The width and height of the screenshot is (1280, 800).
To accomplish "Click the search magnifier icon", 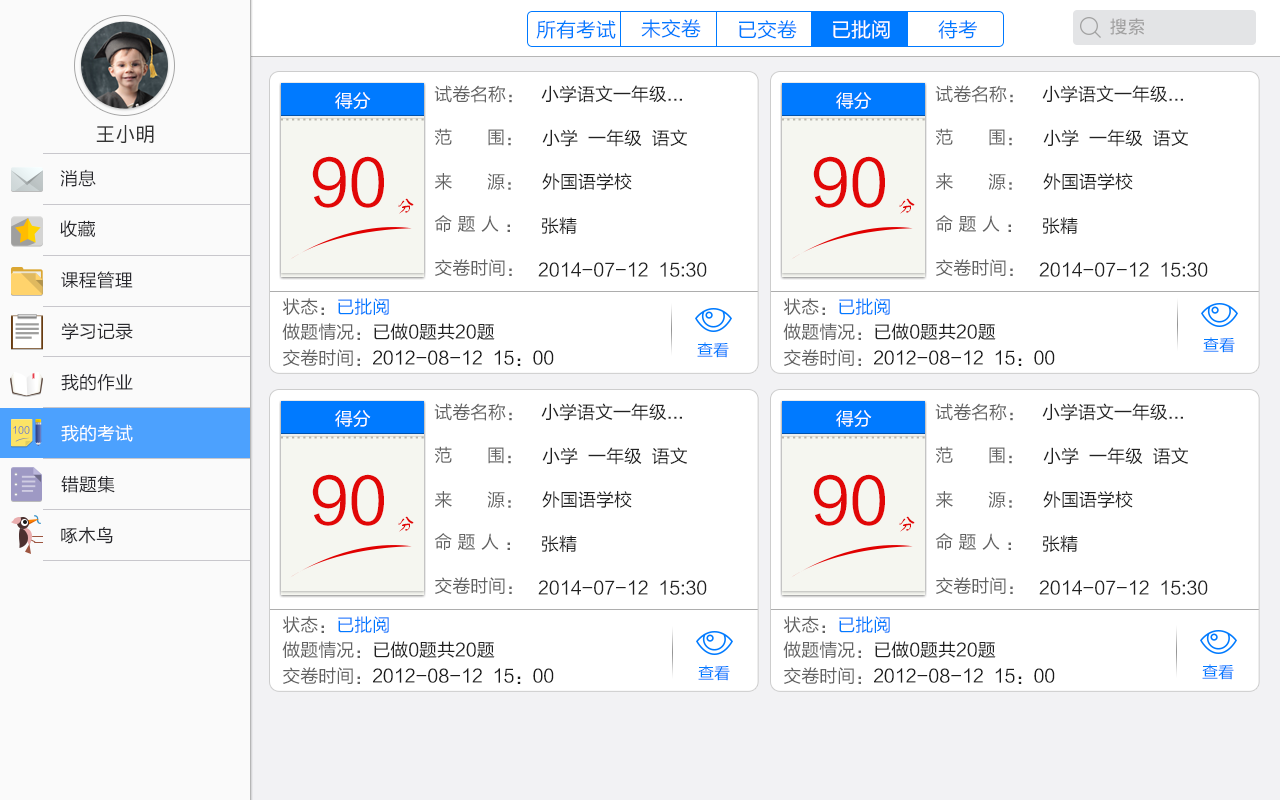I will click(x=1090, y=28).
